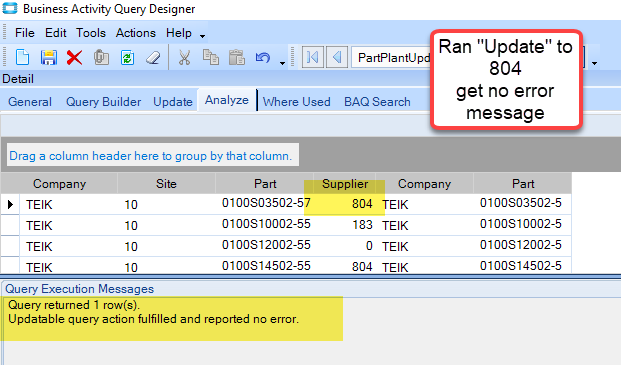Screen dimensions: 621x365
Task: Paste with the clipboard icon
Action: click(x=237, y=58)
